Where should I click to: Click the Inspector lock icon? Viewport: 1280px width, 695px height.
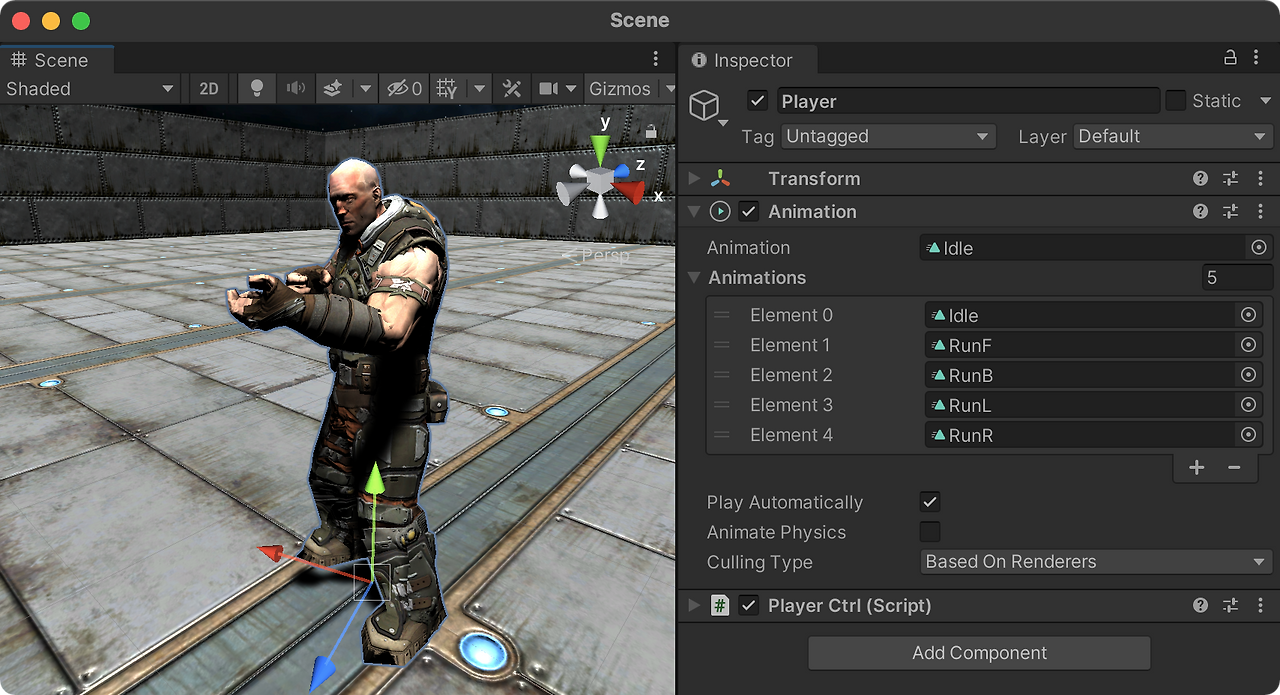click(1231, 58)
